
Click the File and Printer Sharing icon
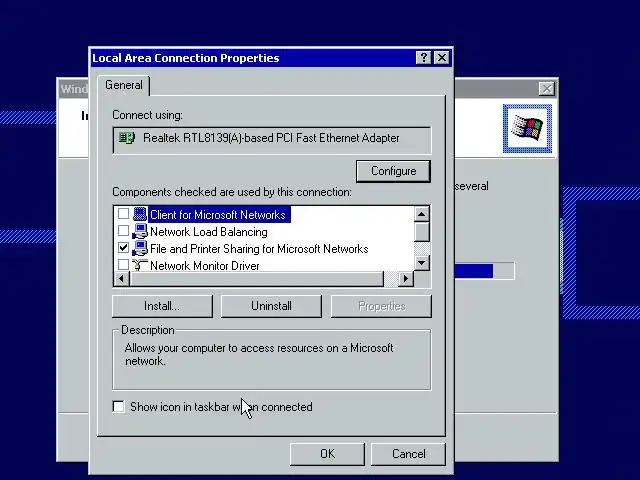[140, 248]
